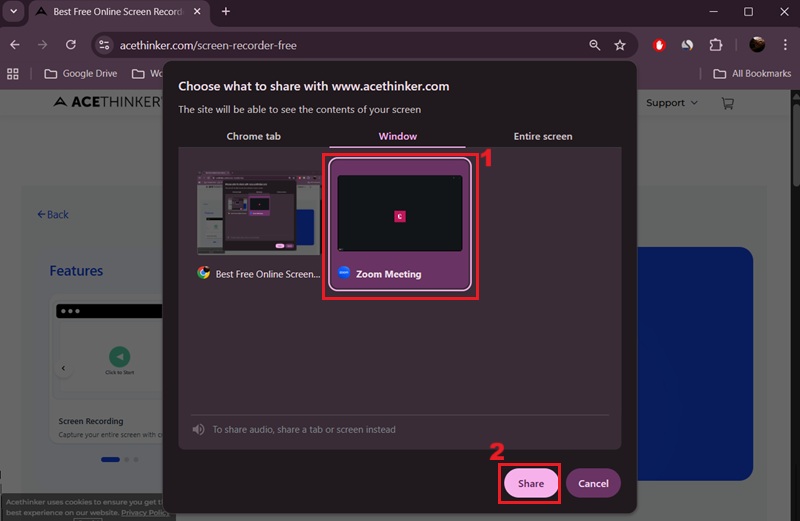Cancel the screen sharing dialog
800x521 pixels.
(x=593, y=483)
